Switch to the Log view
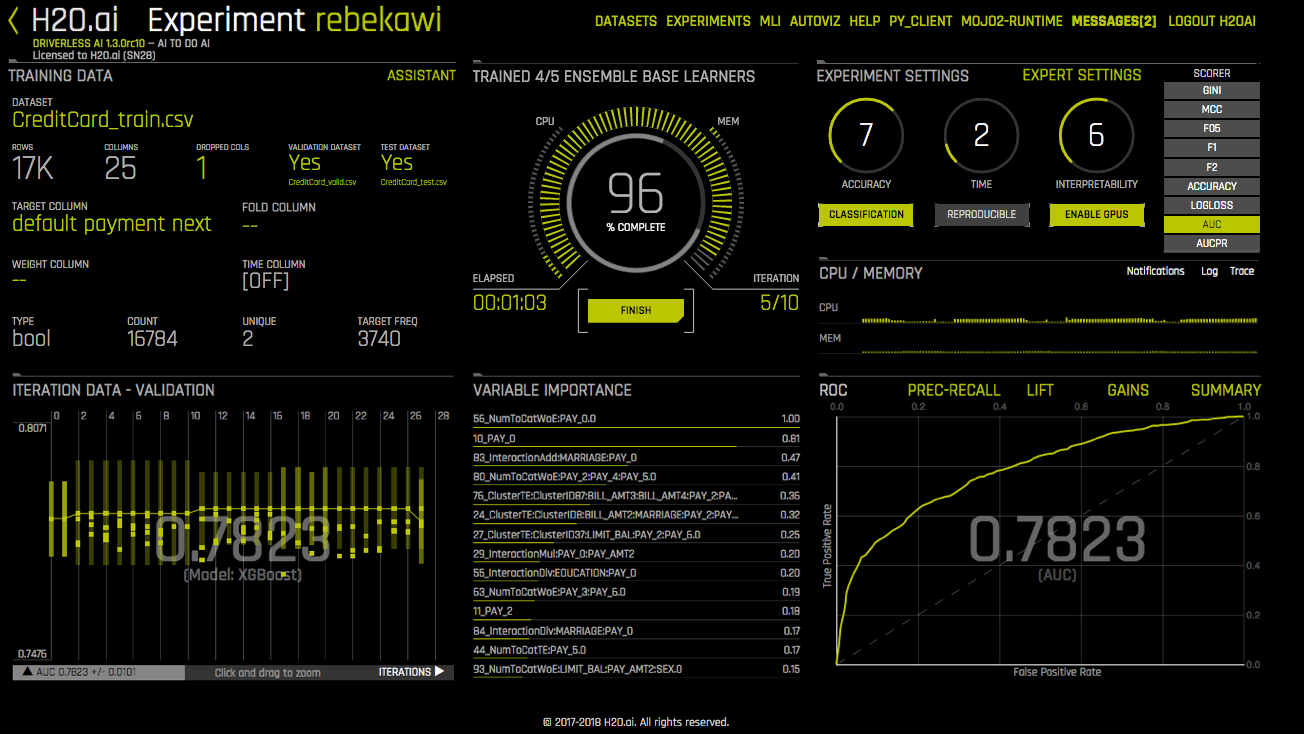This screenshot has width=1304, height=734. (x=1209, y=271)
